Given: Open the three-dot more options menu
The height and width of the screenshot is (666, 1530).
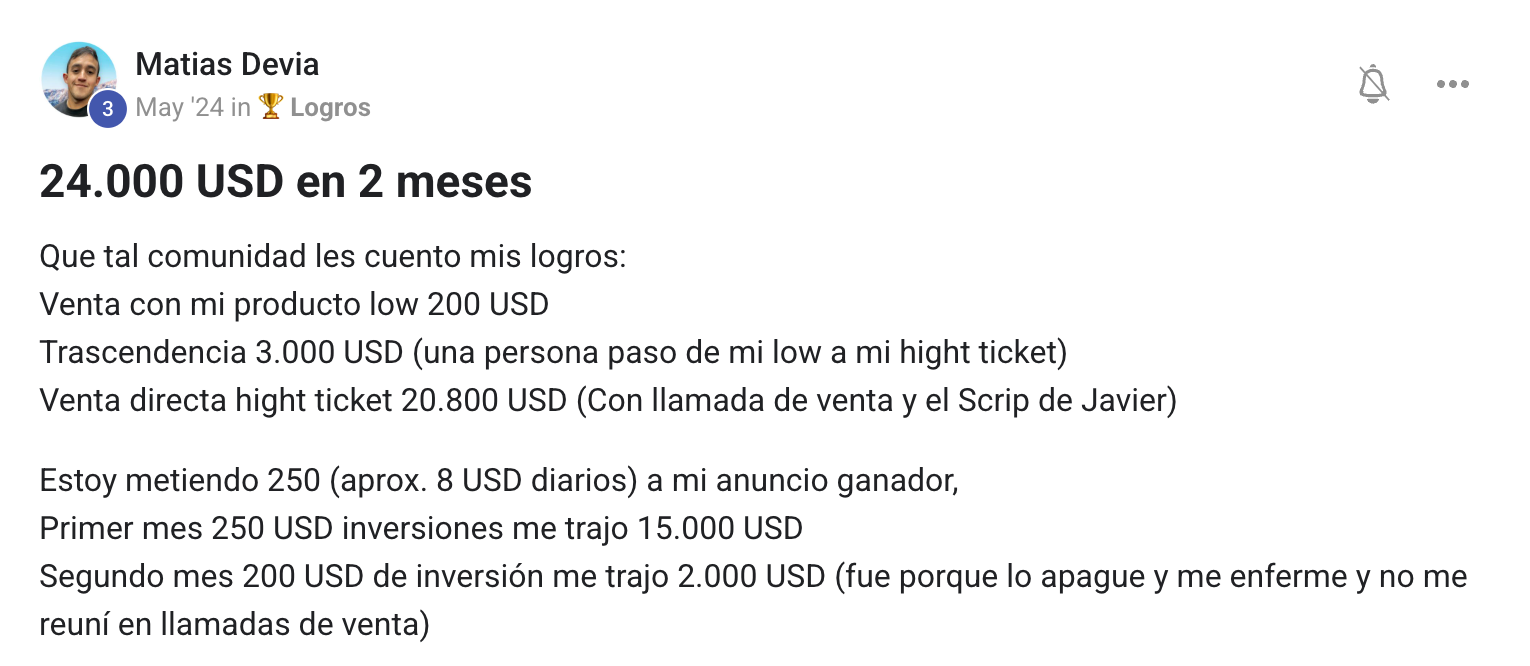Looking at the screenshot, I should [1452, 84].
